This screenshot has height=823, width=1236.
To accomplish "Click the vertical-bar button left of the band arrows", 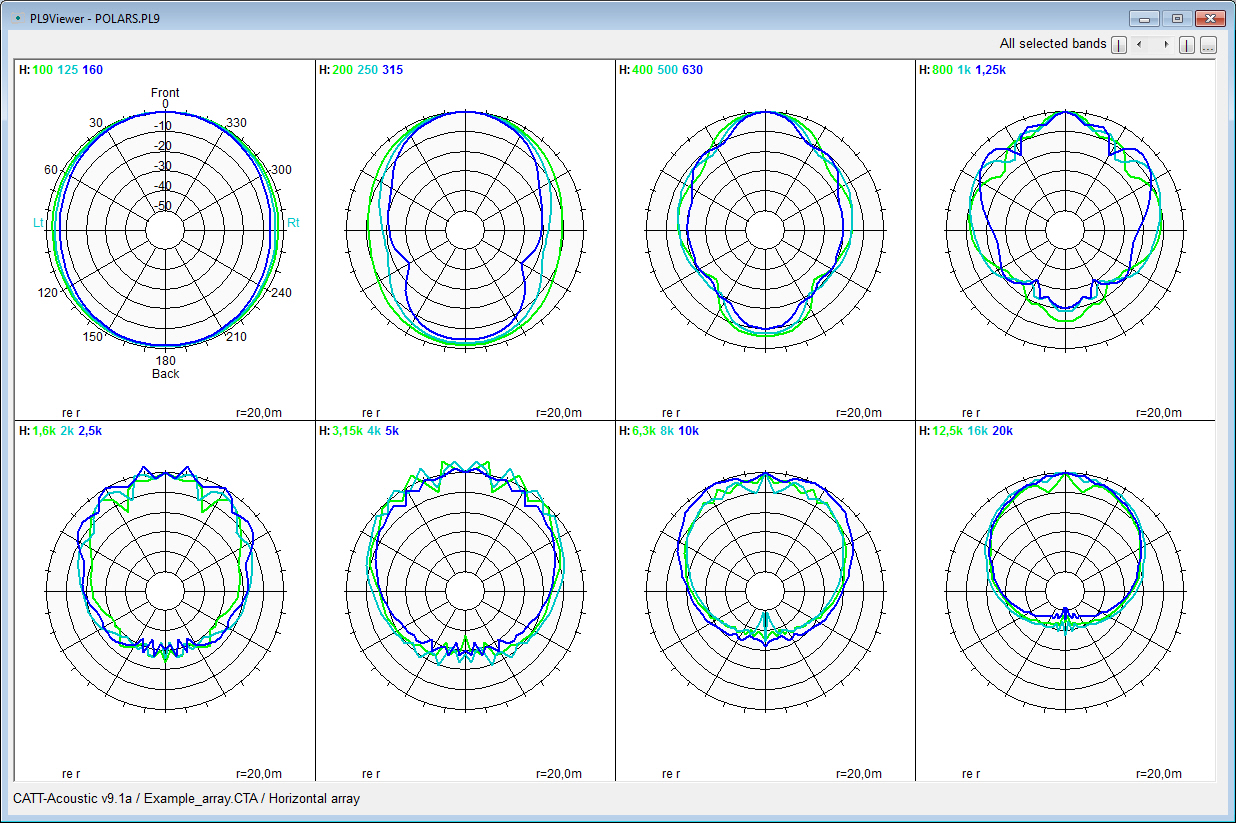I will (1119, 45).
